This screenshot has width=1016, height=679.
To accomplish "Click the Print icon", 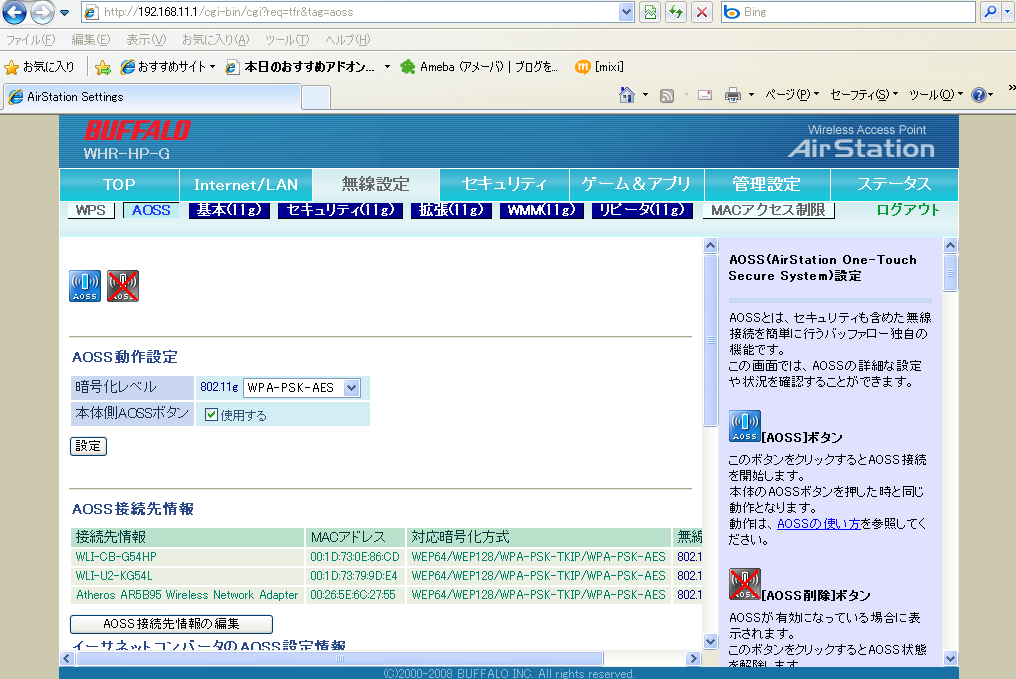I will tap(733, 95).
